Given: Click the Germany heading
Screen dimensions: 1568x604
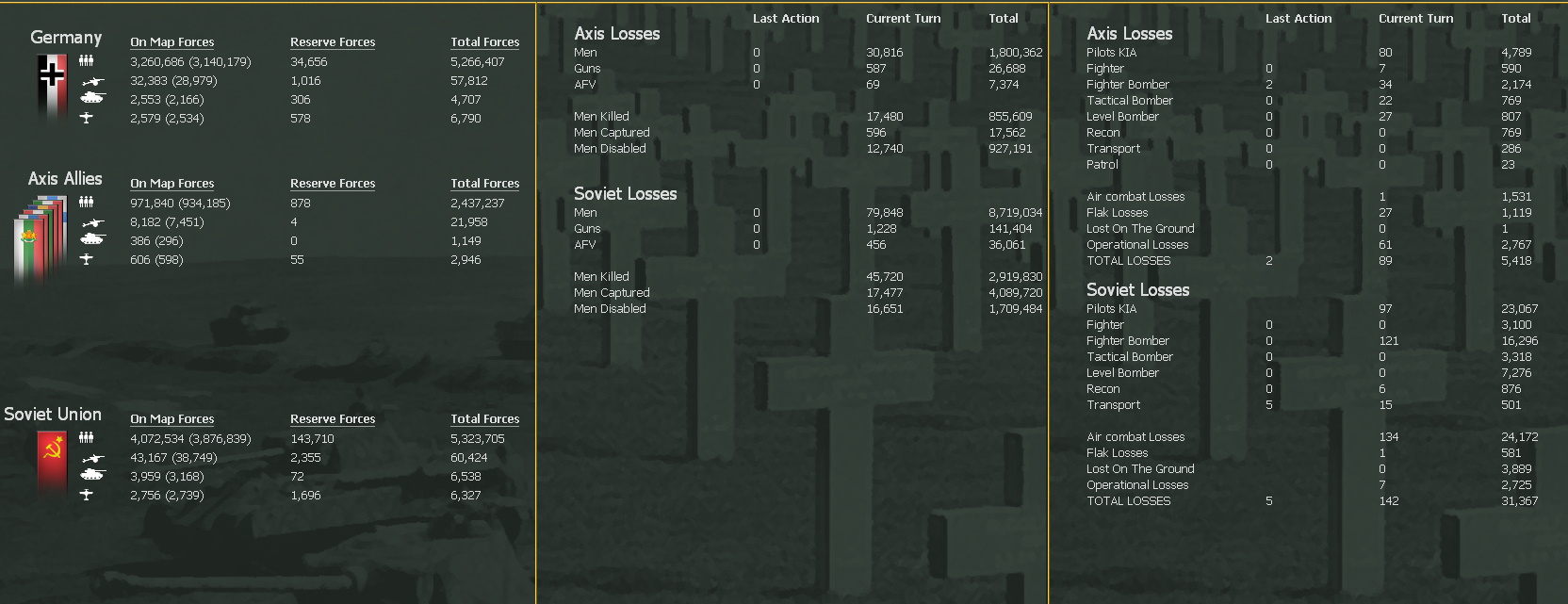Looking at the screenshot, I should click(x=66, y=38).
